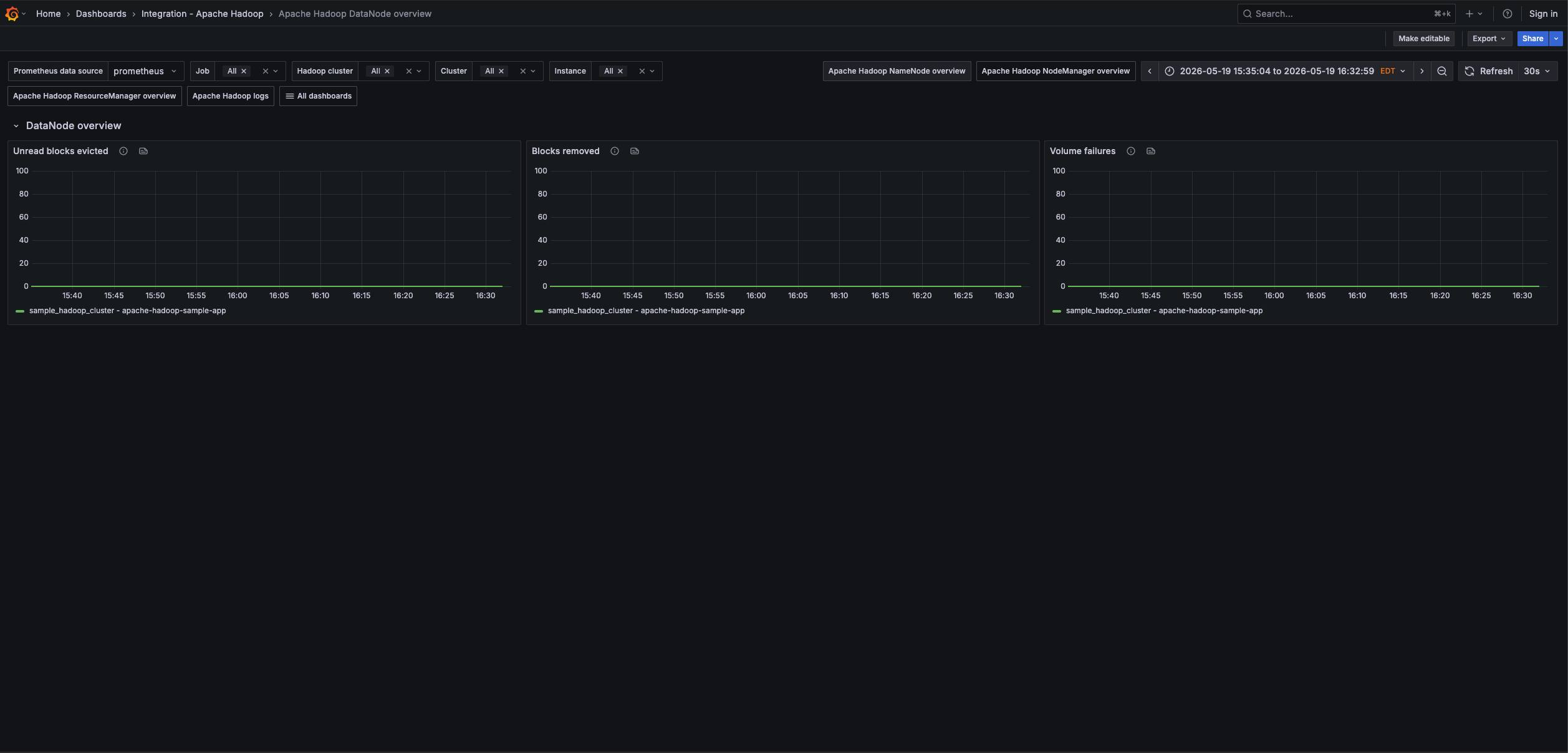Open links icon on Volume failures panel
Screen dimensions: 1568x753
click(1151, 151)
